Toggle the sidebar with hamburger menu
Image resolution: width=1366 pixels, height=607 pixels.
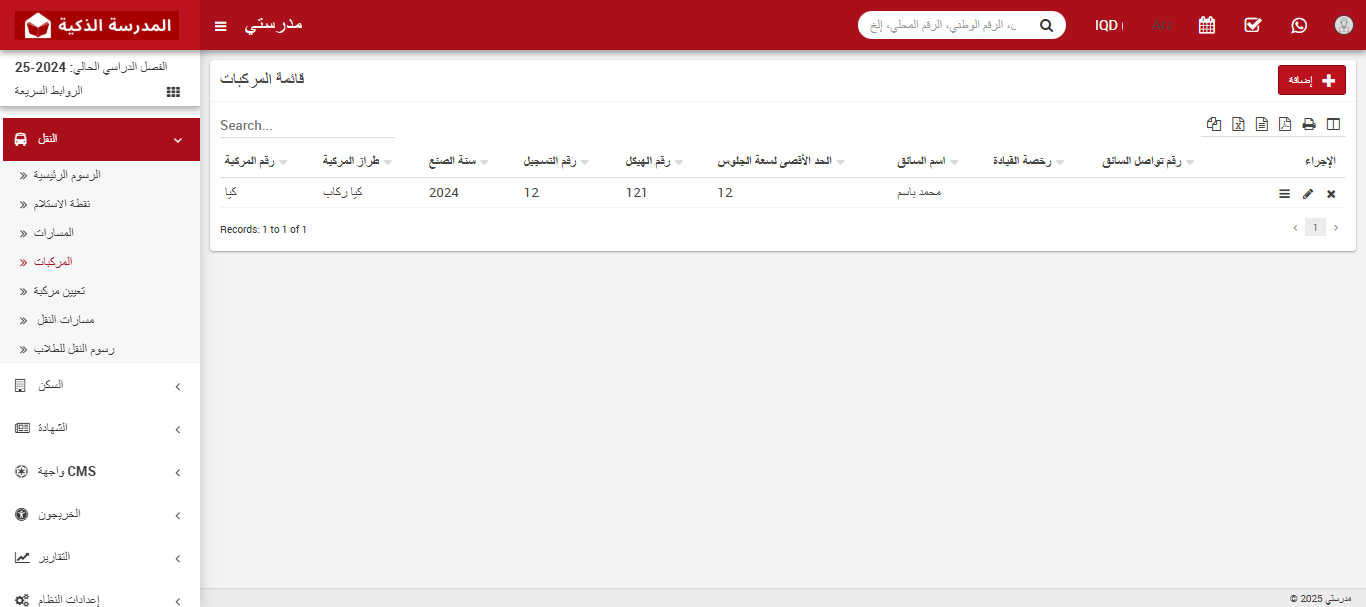coord(221,25)
